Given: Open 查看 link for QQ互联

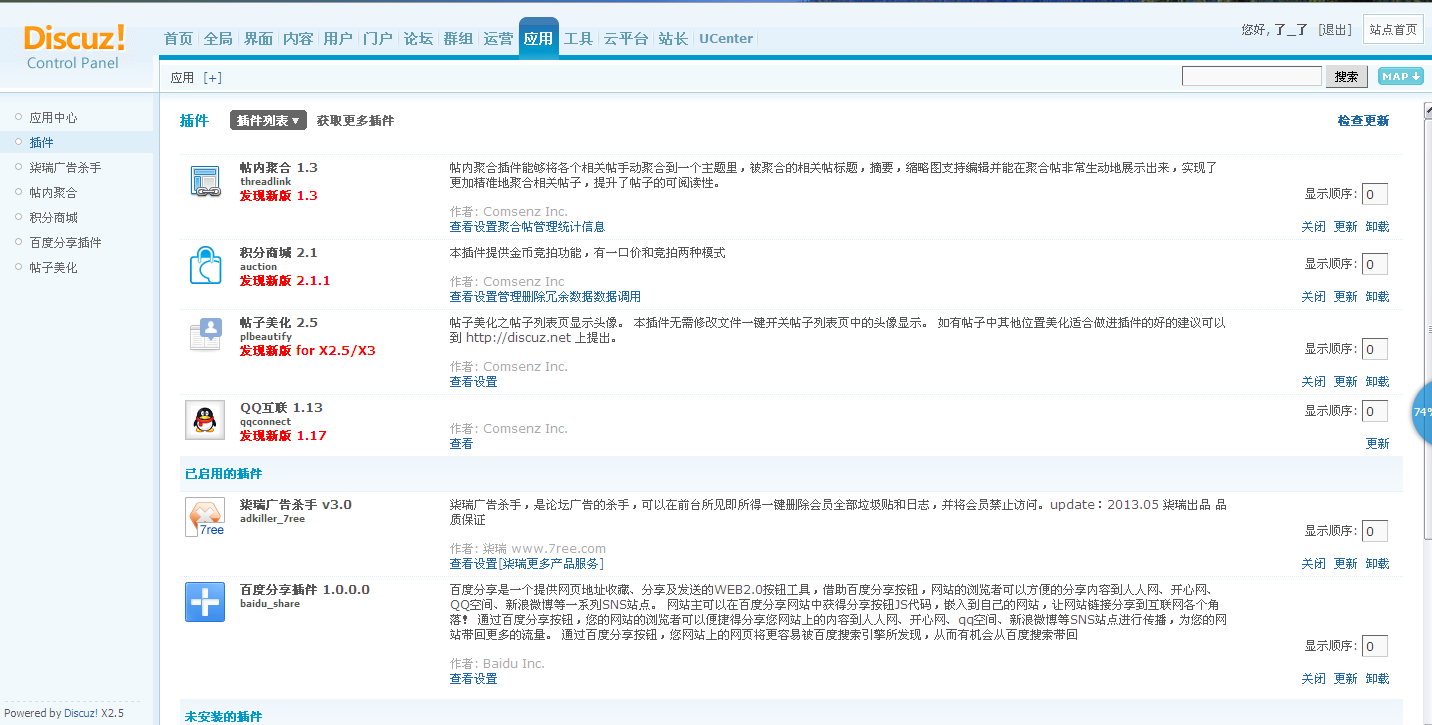Looking at the screenshot, I should 461,444.
